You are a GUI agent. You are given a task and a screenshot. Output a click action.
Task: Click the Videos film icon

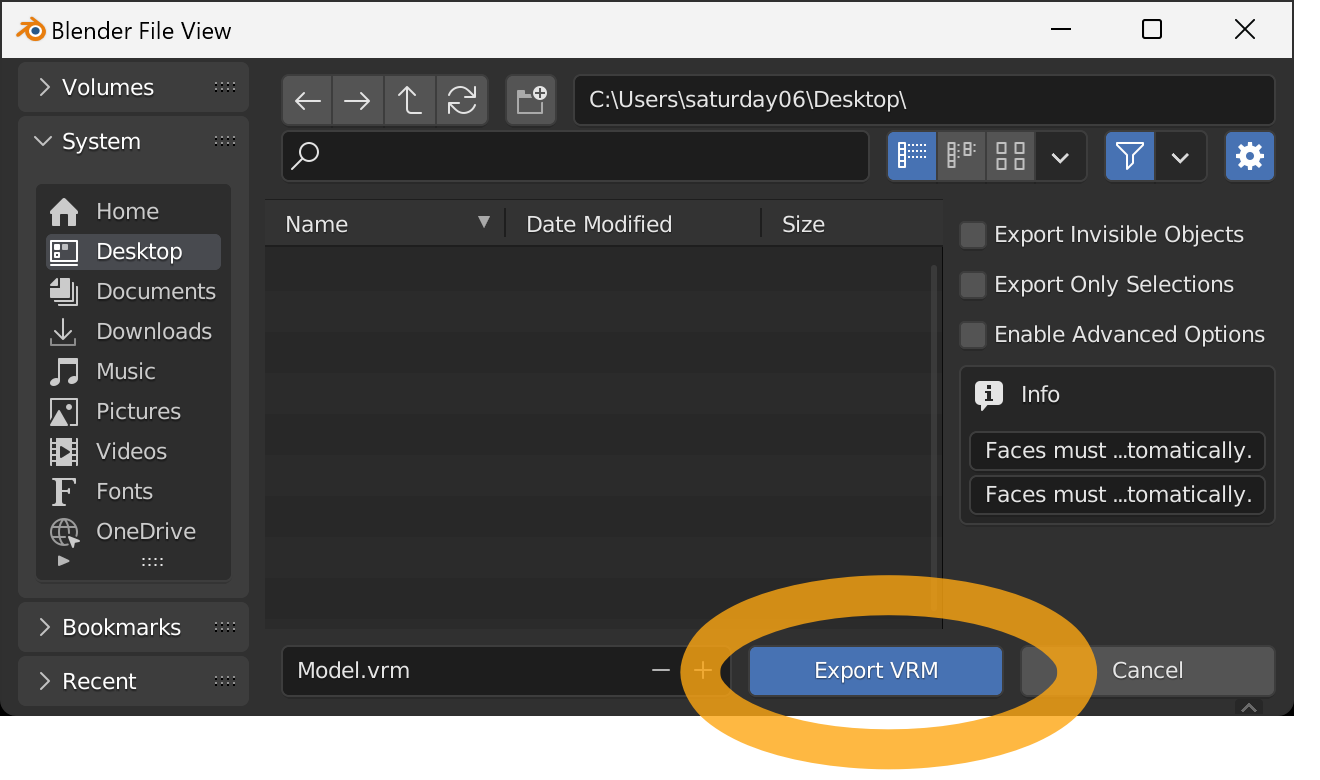click(x=64, y=451)
